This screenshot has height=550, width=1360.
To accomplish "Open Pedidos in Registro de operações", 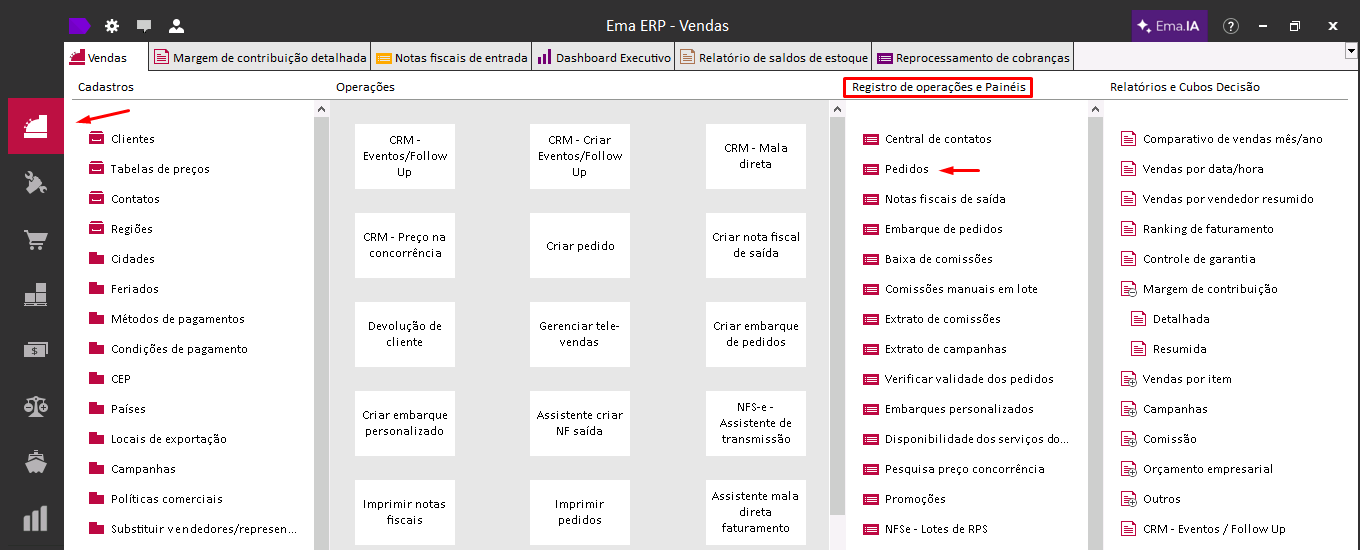I will (x=906, y=169).
